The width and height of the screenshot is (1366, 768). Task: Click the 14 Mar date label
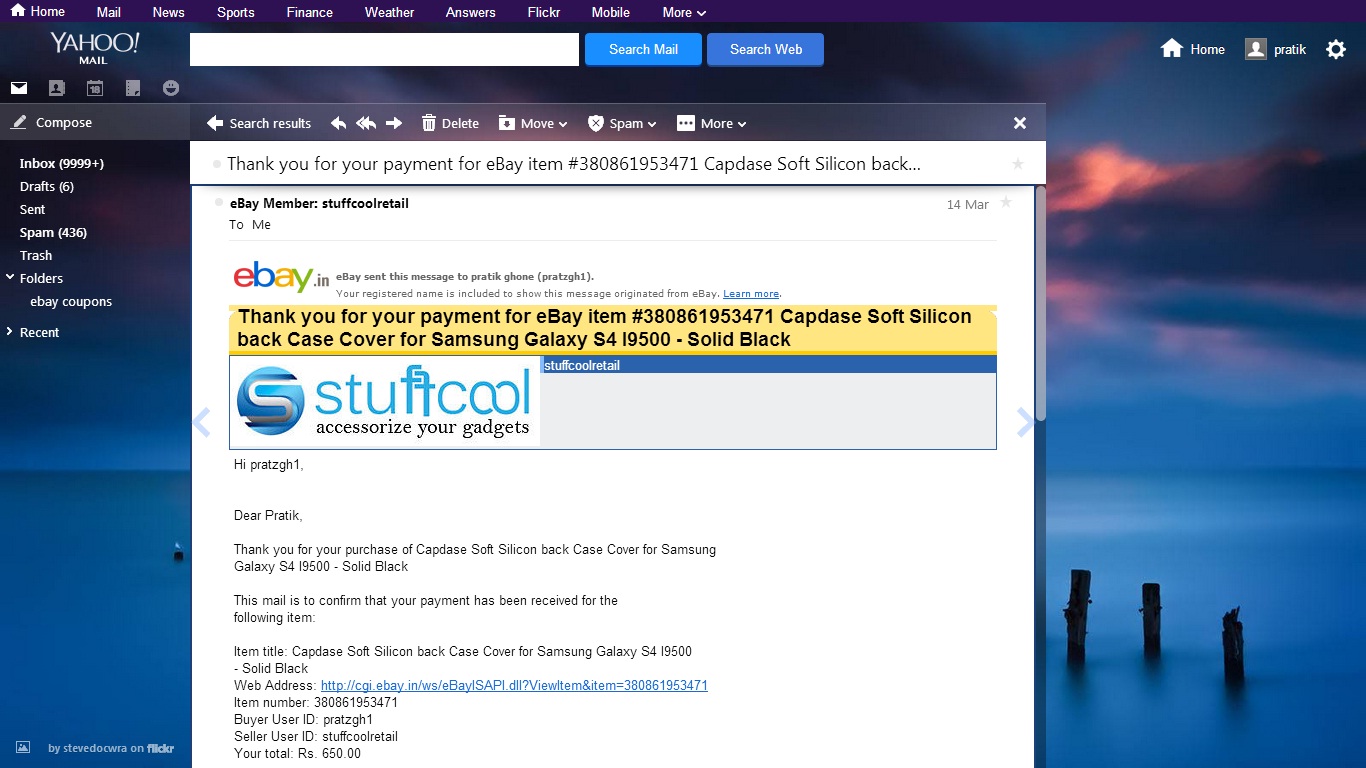[968, 204]
